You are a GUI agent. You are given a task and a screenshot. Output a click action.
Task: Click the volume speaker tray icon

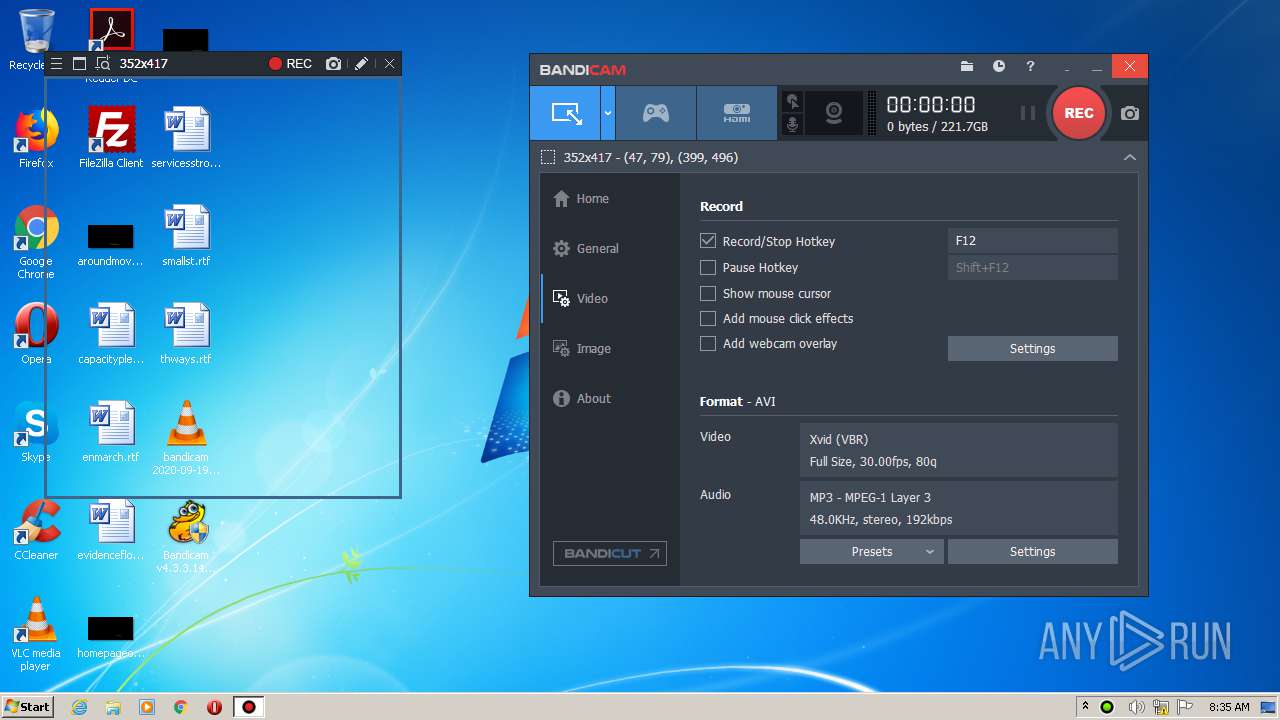1137,707
